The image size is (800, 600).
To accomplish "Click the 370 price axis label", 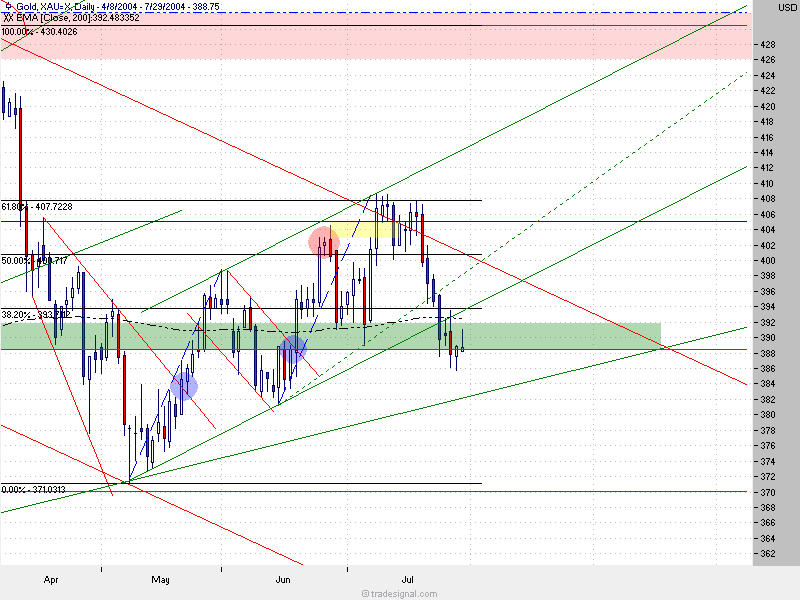I will (x=767, y=492).
